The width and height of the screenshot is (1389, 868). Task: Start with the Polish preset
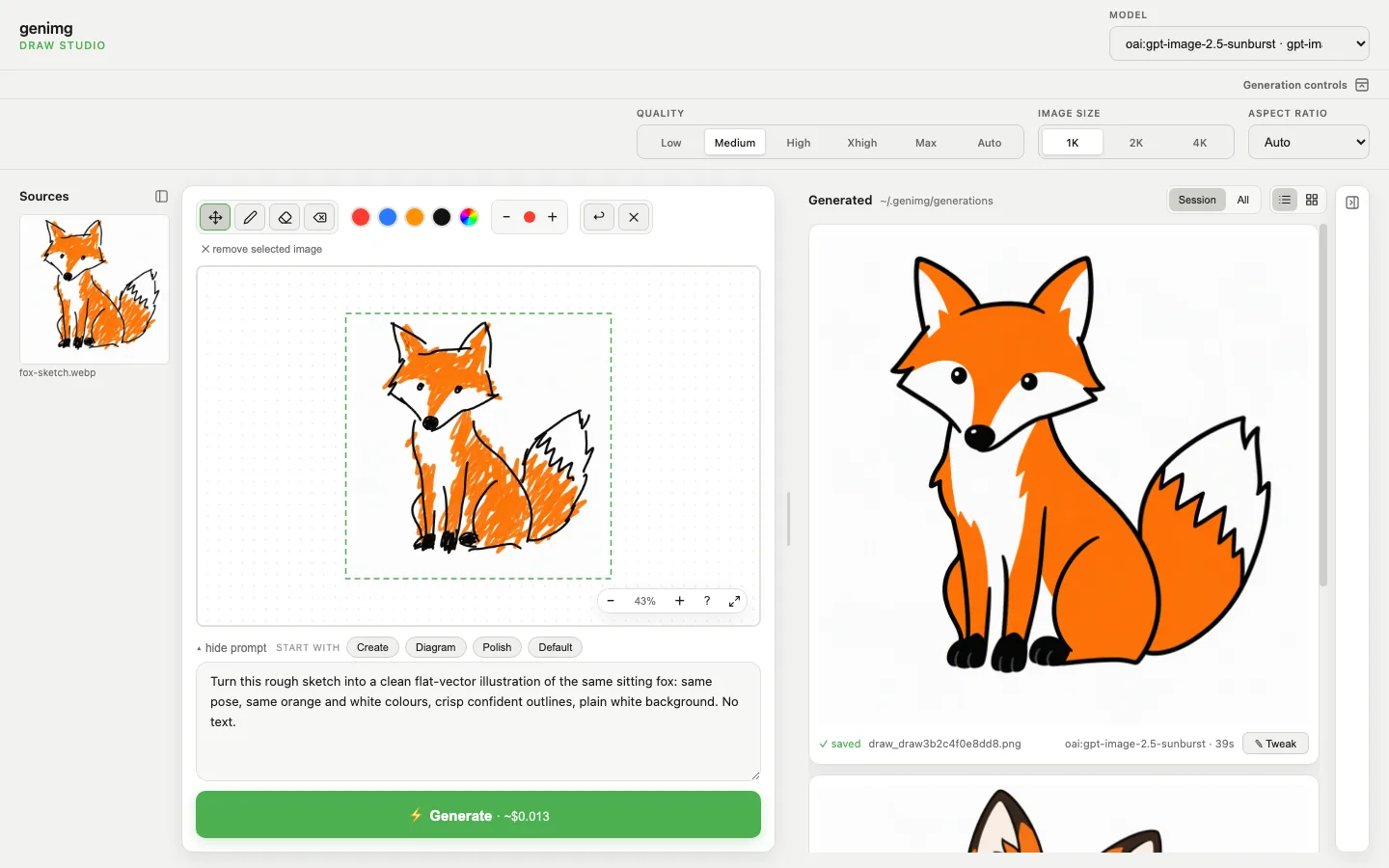pos(497,647)
